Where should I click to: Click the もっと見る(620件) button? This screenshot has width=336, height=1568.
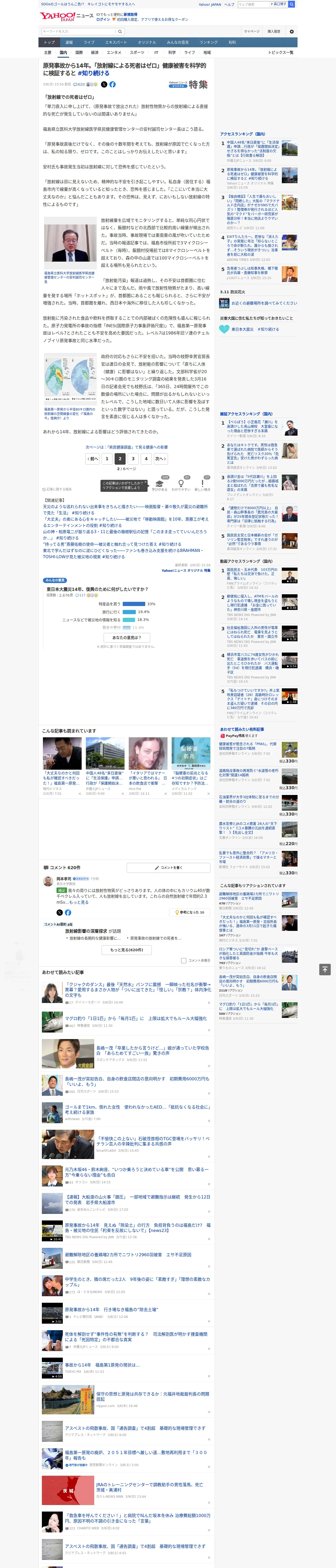click(127, 950)
